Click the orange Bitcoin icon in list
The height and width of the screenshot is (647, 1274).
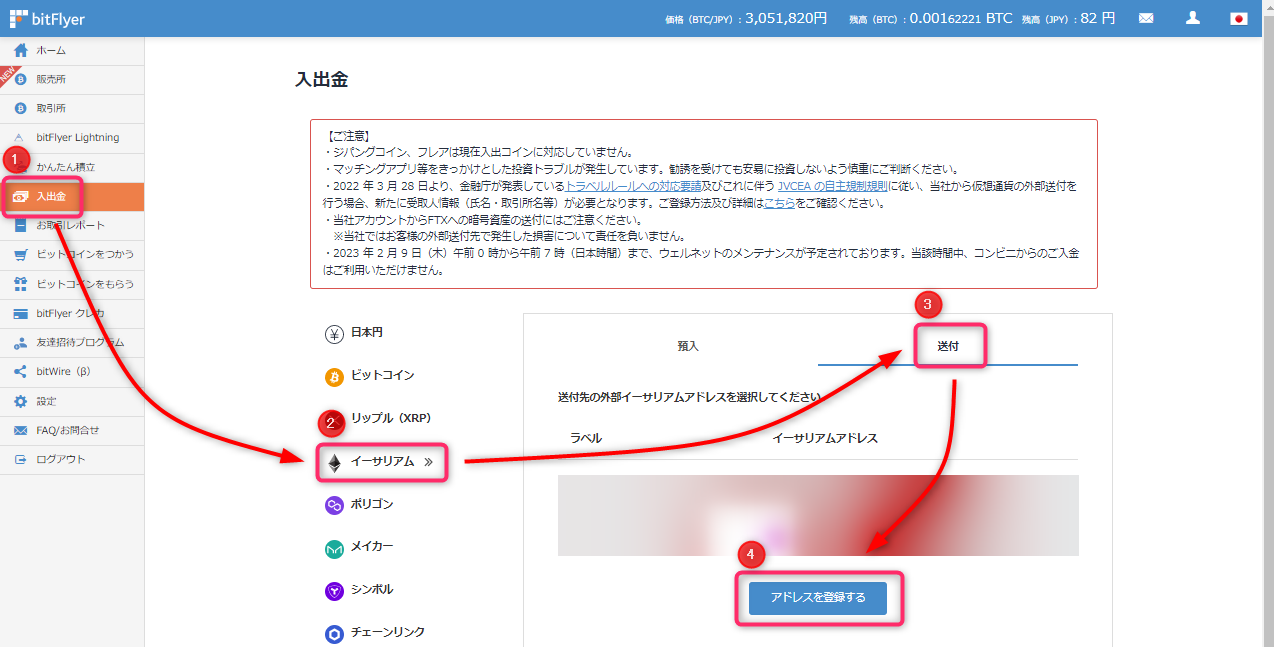pyautogui.click(x=334, y=376)
